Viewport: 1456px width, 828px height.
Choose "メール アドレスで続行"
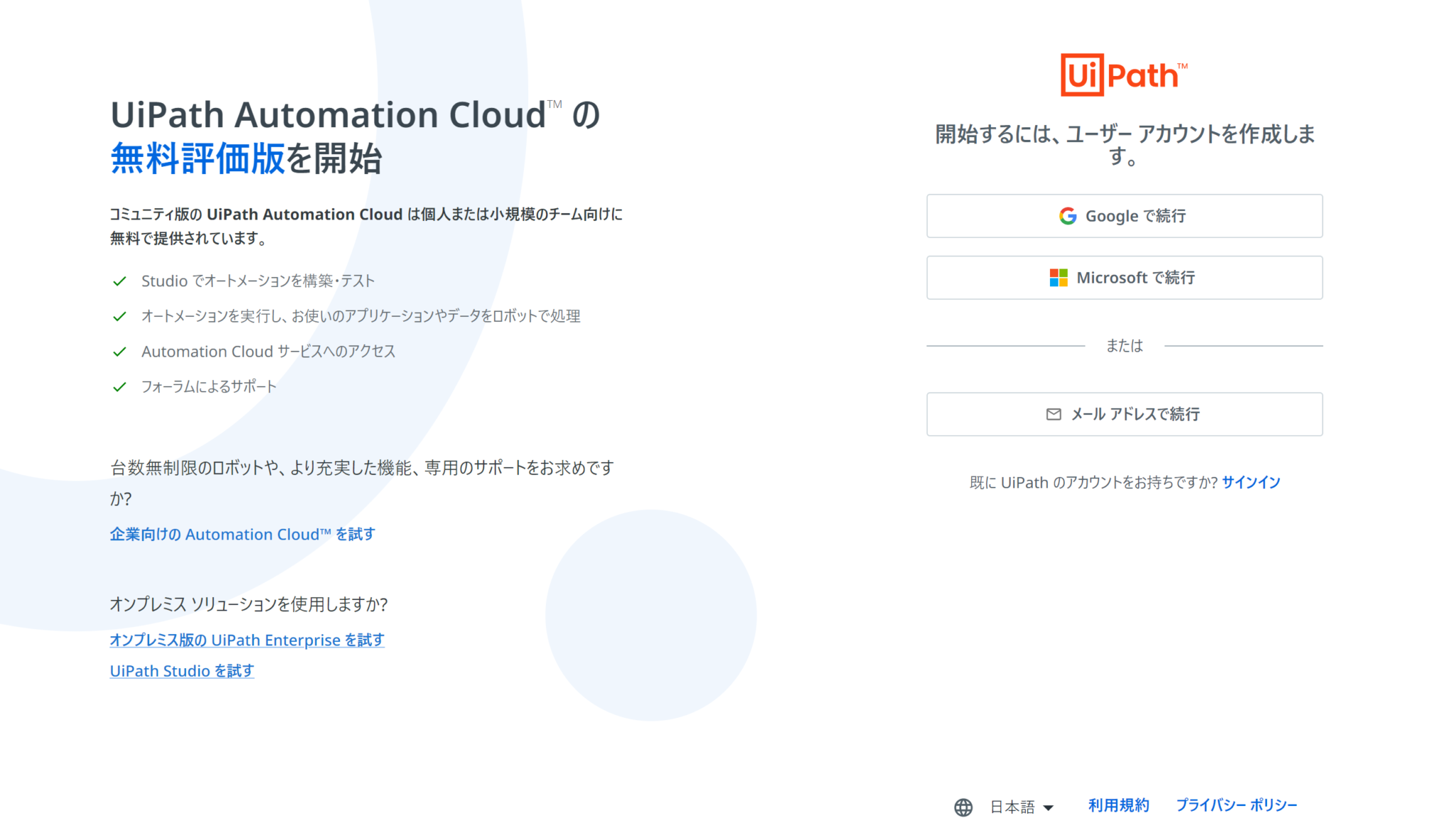1124,414
